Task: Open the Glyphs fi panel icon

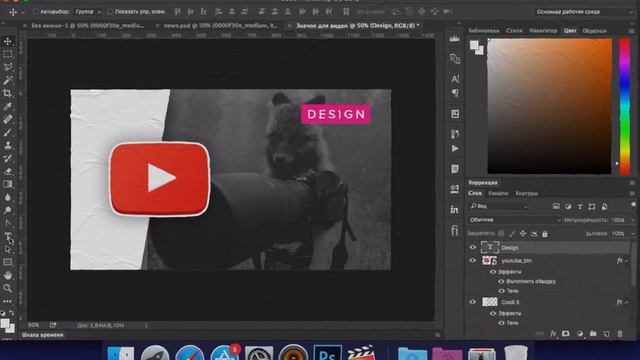Action: point(455,231)
